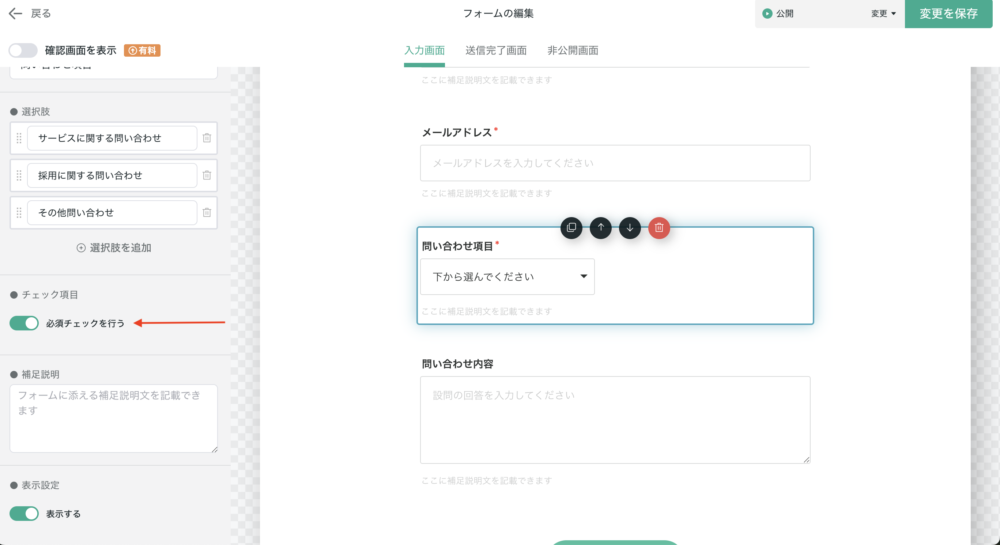Click the 選択肢 section heading

[x=36, y=112]
